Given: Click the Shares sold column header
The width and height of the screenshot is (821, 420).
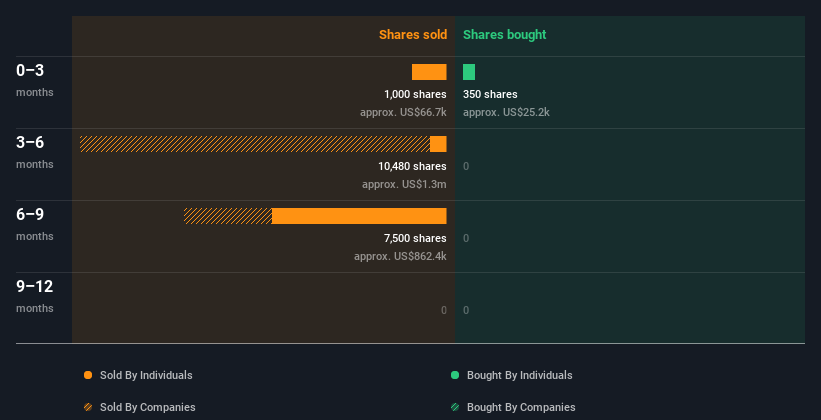Looking at the screenshot, I should point(412,35).
